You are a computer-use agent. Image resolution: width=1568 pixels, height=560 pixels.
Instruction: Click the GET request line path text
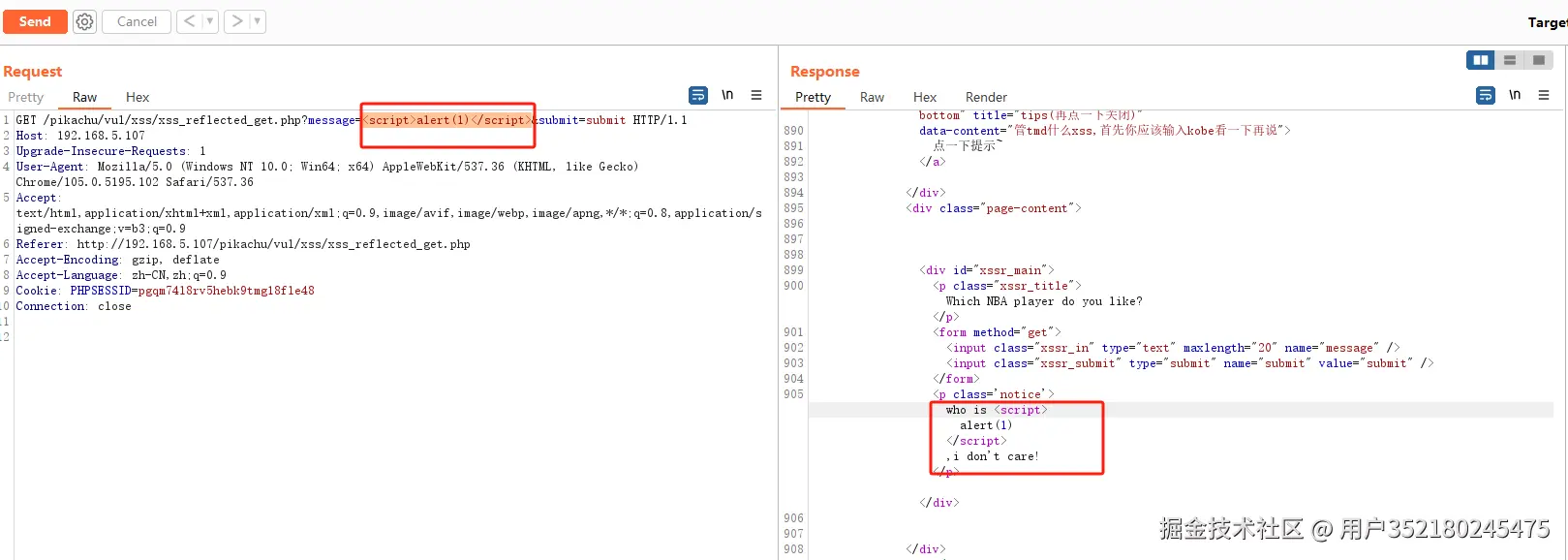(x=174, y=120)
